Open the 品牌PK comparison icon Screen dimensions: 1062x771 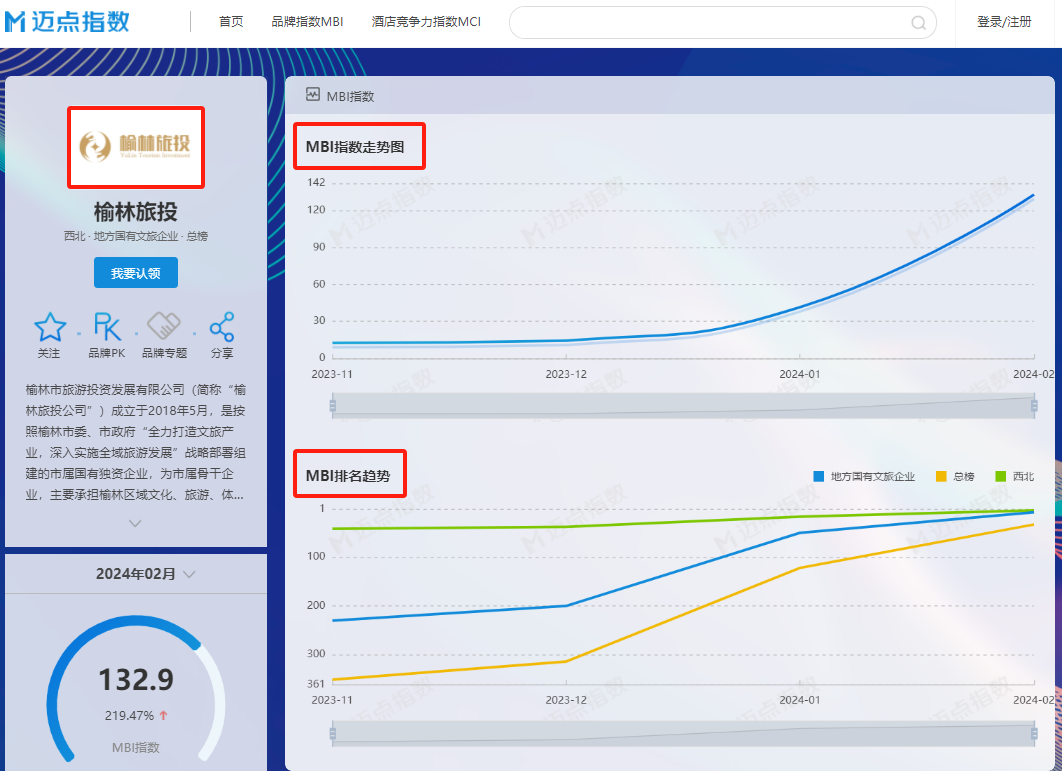(107, 327)
